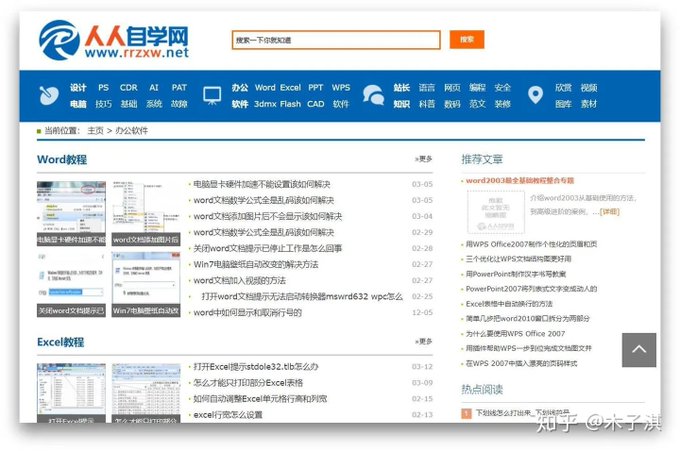Open article word文档加入视频的方法

pos(239,281)
